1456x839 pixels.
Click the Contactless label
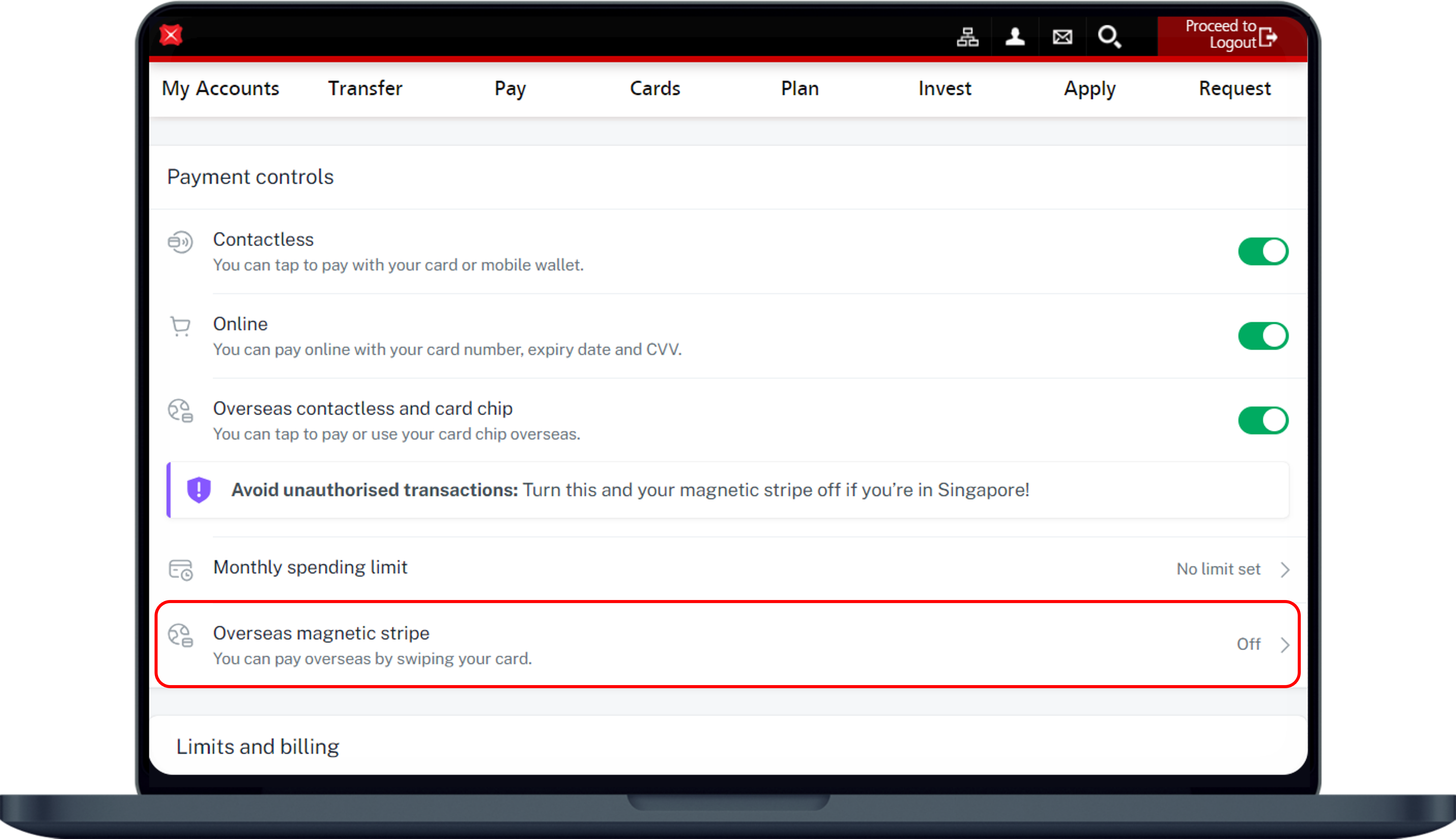point(263,240)
